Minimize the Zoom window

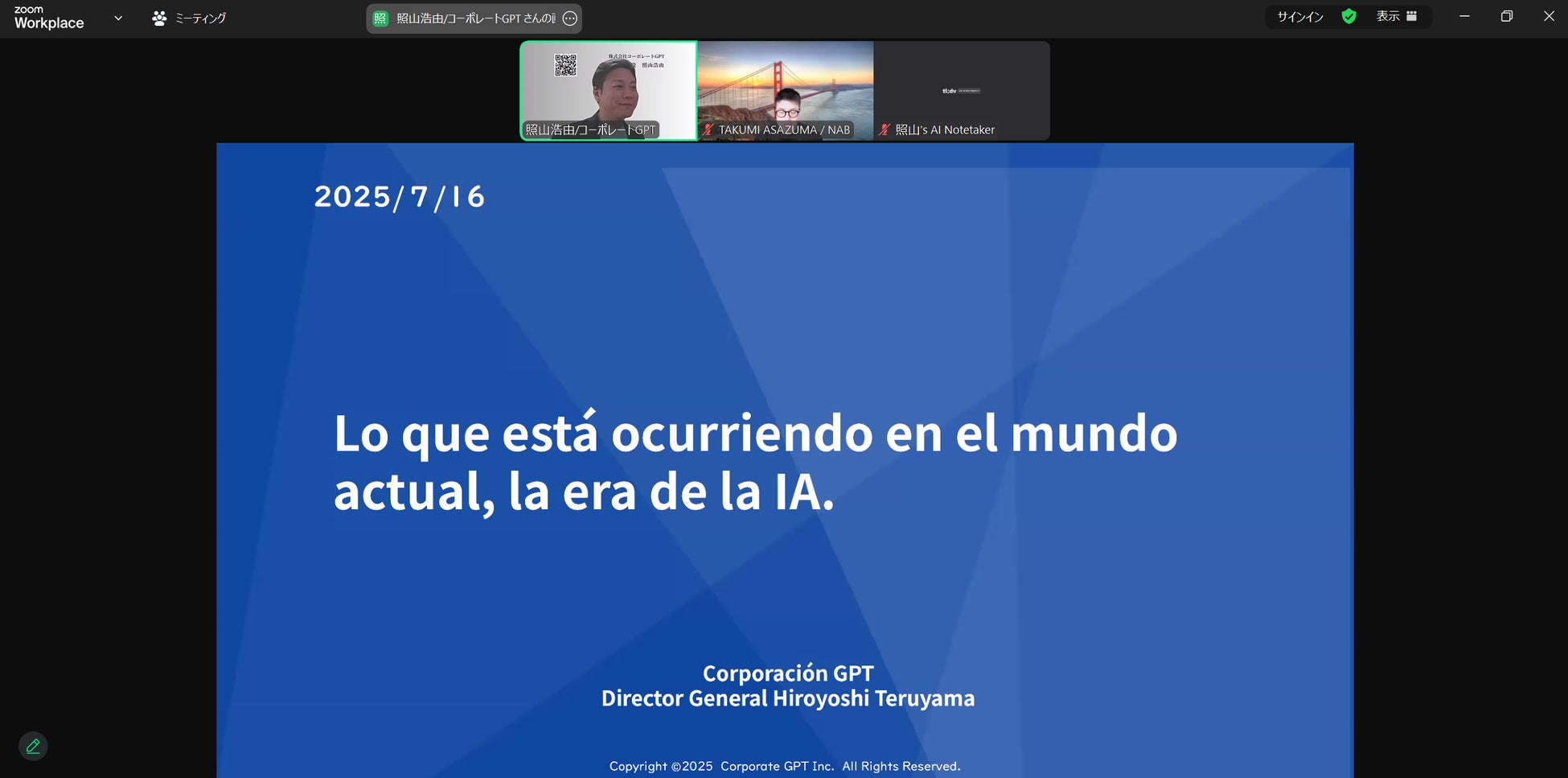pyautogui.click(x=1464, y=17)
